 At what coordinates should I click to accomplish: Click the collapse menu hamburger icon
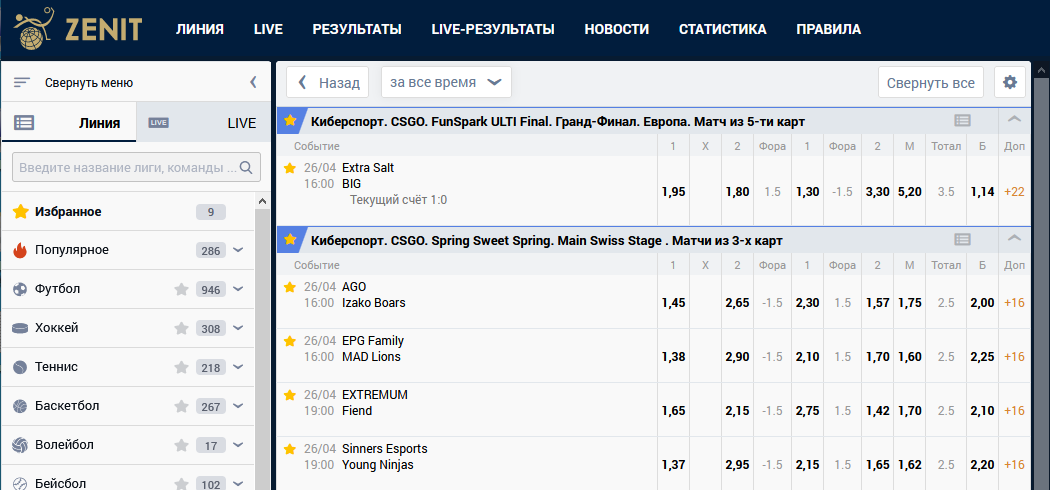[x=22, y=82]
